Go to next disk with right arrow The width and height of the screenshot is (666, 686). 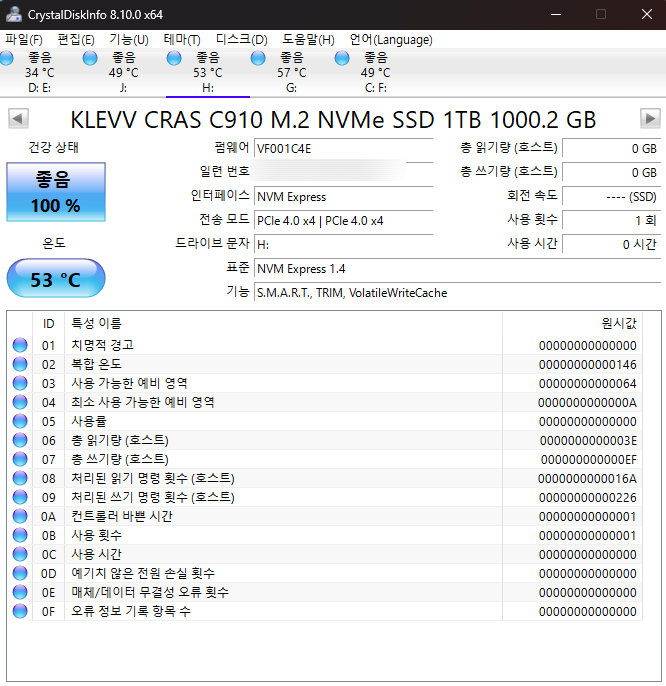click(650, 119)
